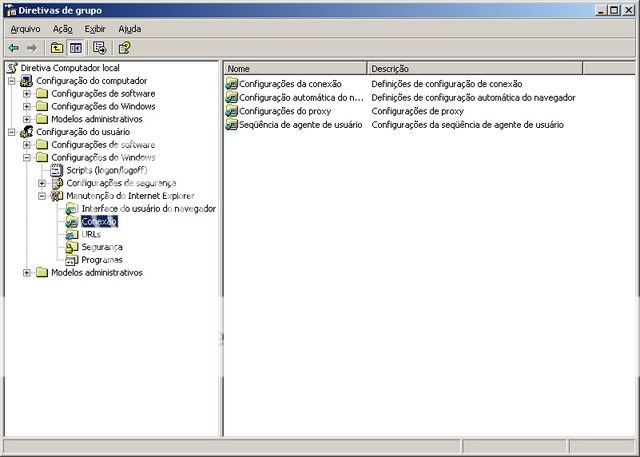Select Modelos administrativos label under usuário
The height and width of the screenshot is (457, 640).
point(97,273)
